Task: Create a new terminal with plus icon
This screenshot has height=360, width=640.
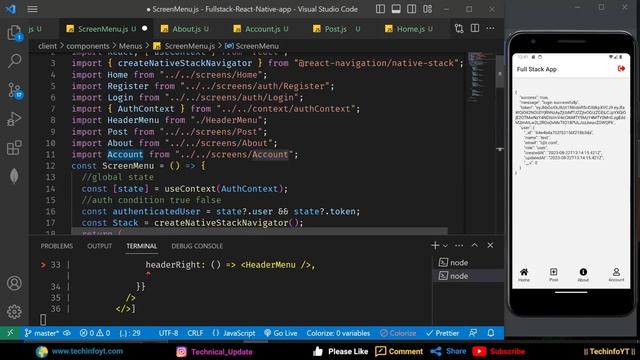Action: pyautogui.click(x=435, y=245)
